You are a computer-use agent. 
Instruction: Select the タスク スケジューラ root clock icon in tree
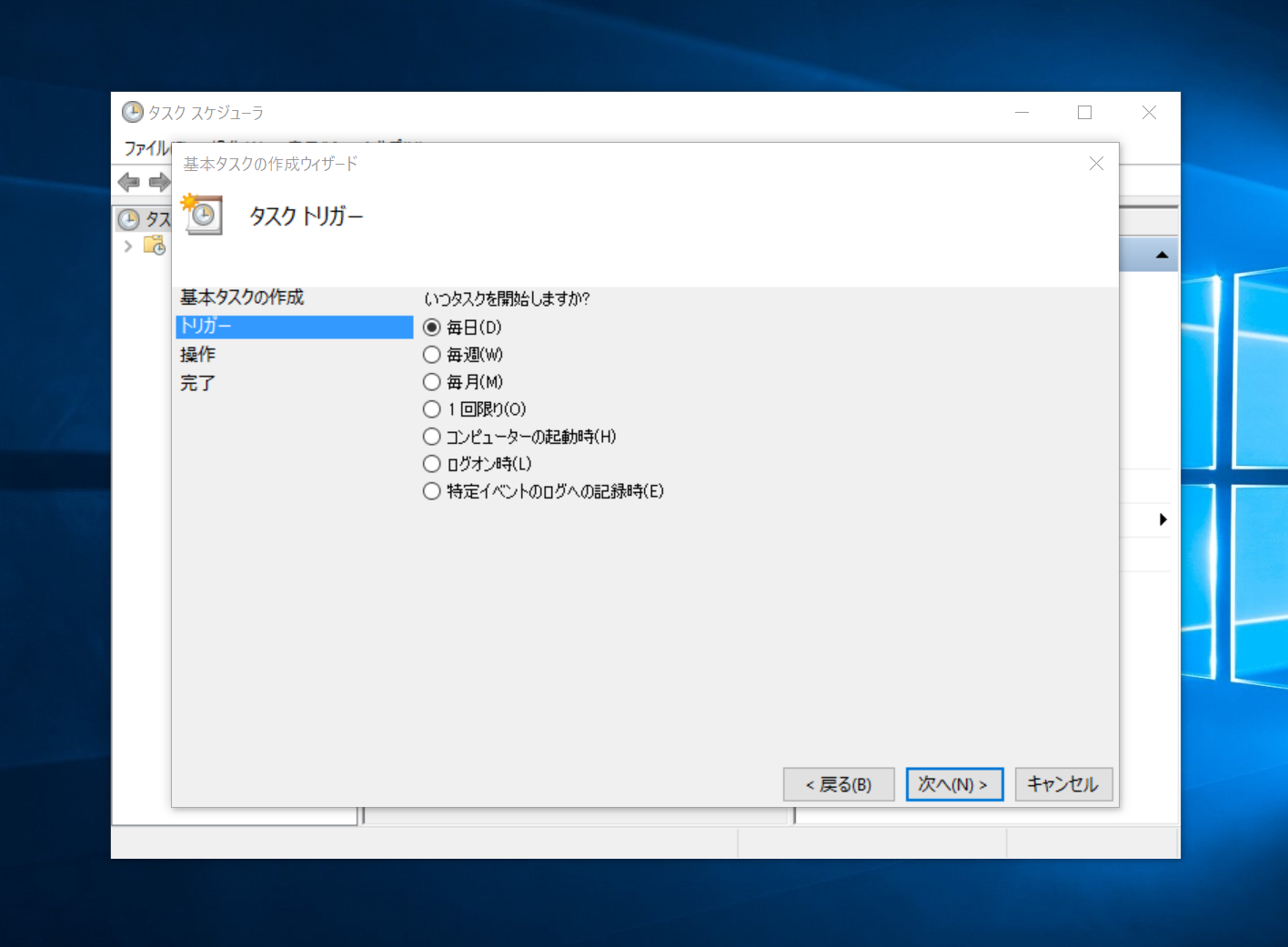tap(129, 219)
